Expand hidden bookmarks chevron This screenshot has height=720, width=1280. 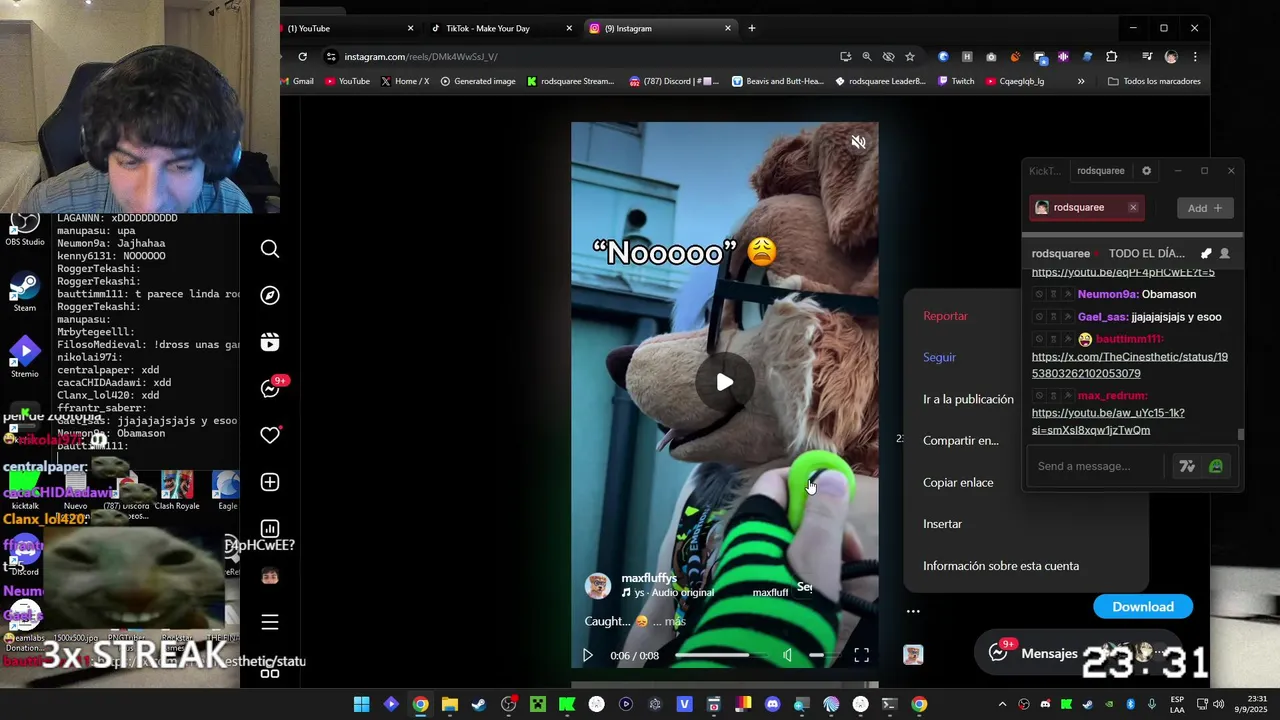[x=1081, y=81]
